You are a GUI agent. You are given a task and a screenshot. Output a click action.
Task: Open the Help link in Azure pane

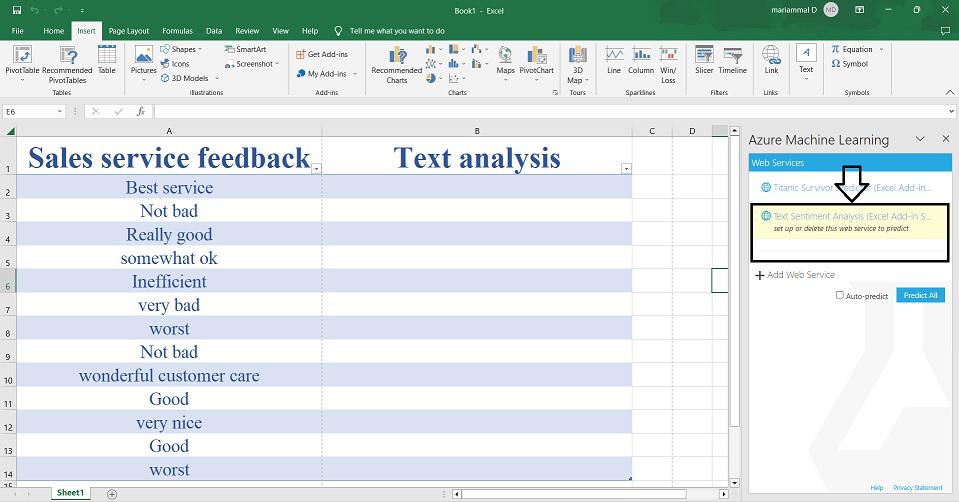877,488
